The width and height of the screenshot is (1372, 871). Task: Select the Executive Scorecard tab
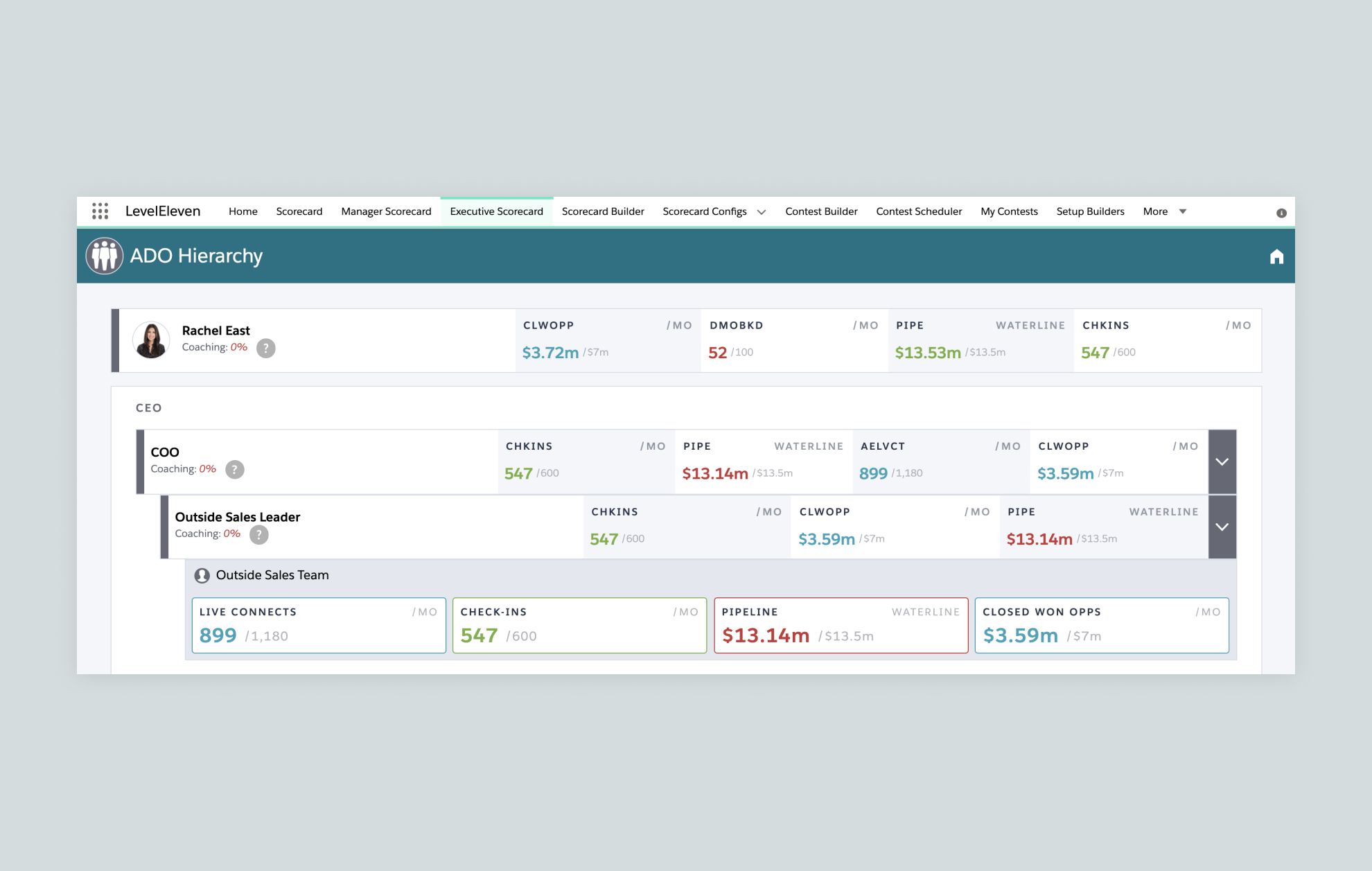497,211
